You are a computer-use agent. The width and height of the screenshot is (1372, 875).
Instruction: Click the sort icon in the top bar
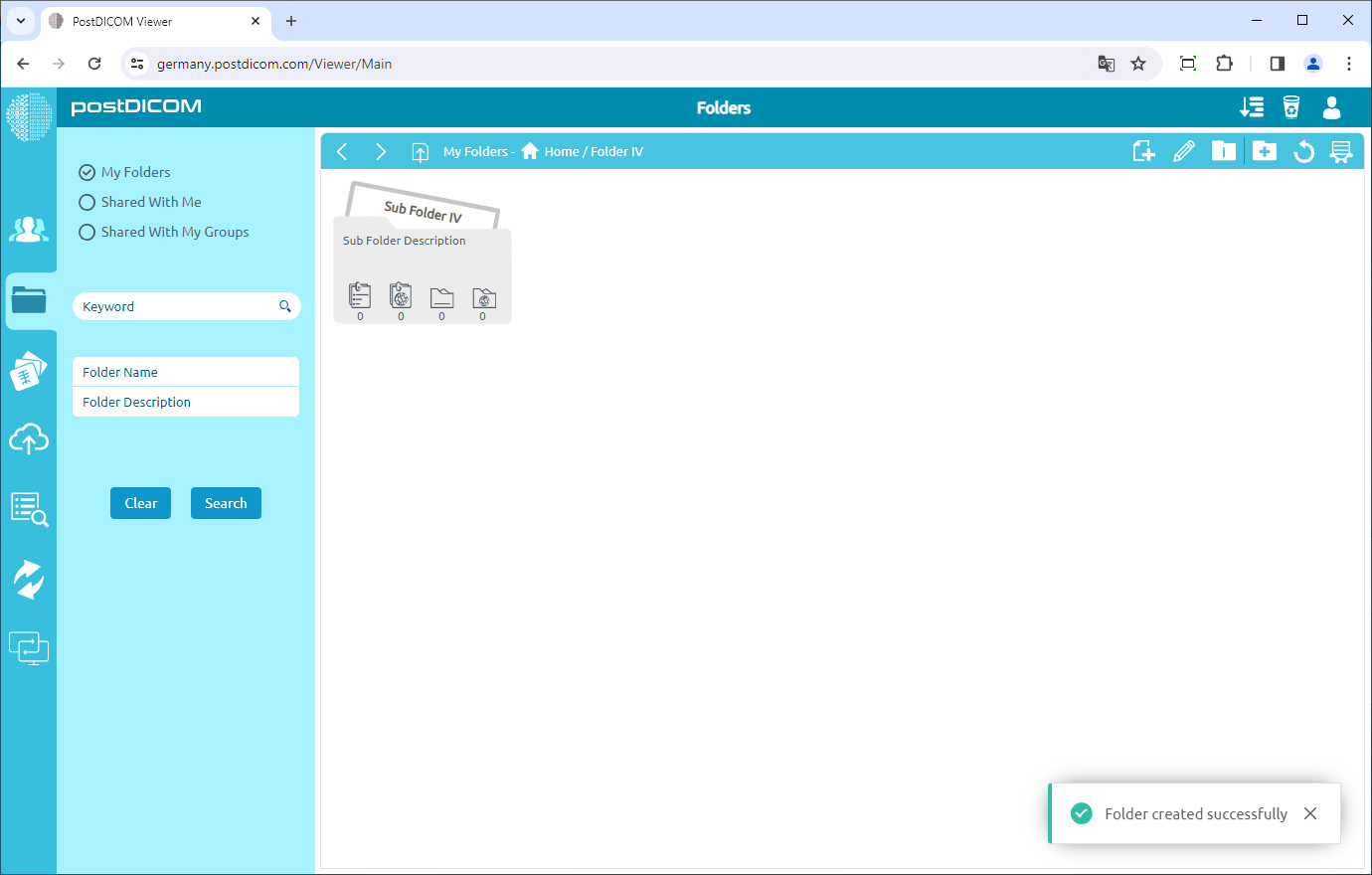(1252, 106)
